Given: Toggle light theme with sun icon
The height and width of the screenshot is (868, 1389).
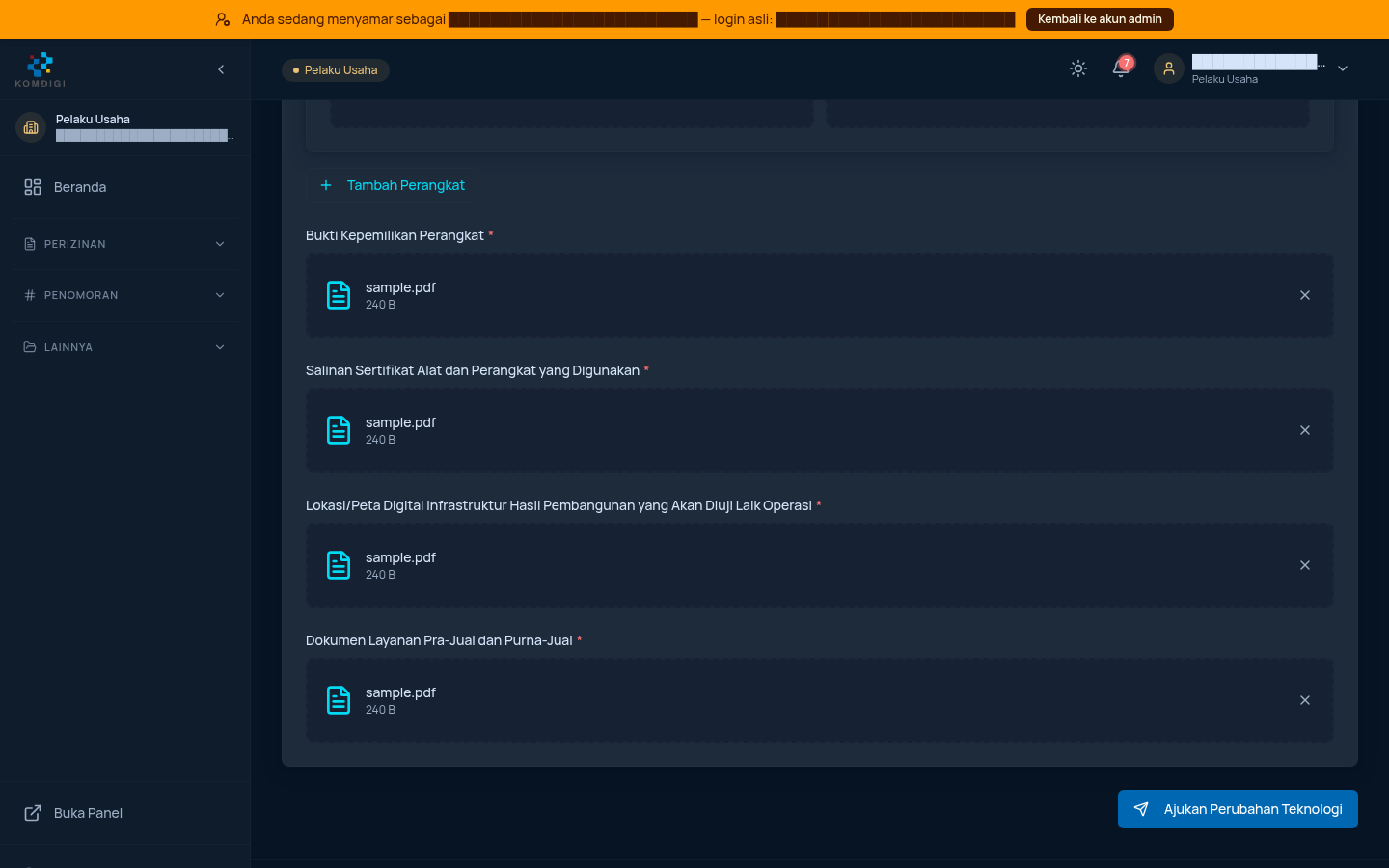Looking at the screenshot, I should (1078, 68).
